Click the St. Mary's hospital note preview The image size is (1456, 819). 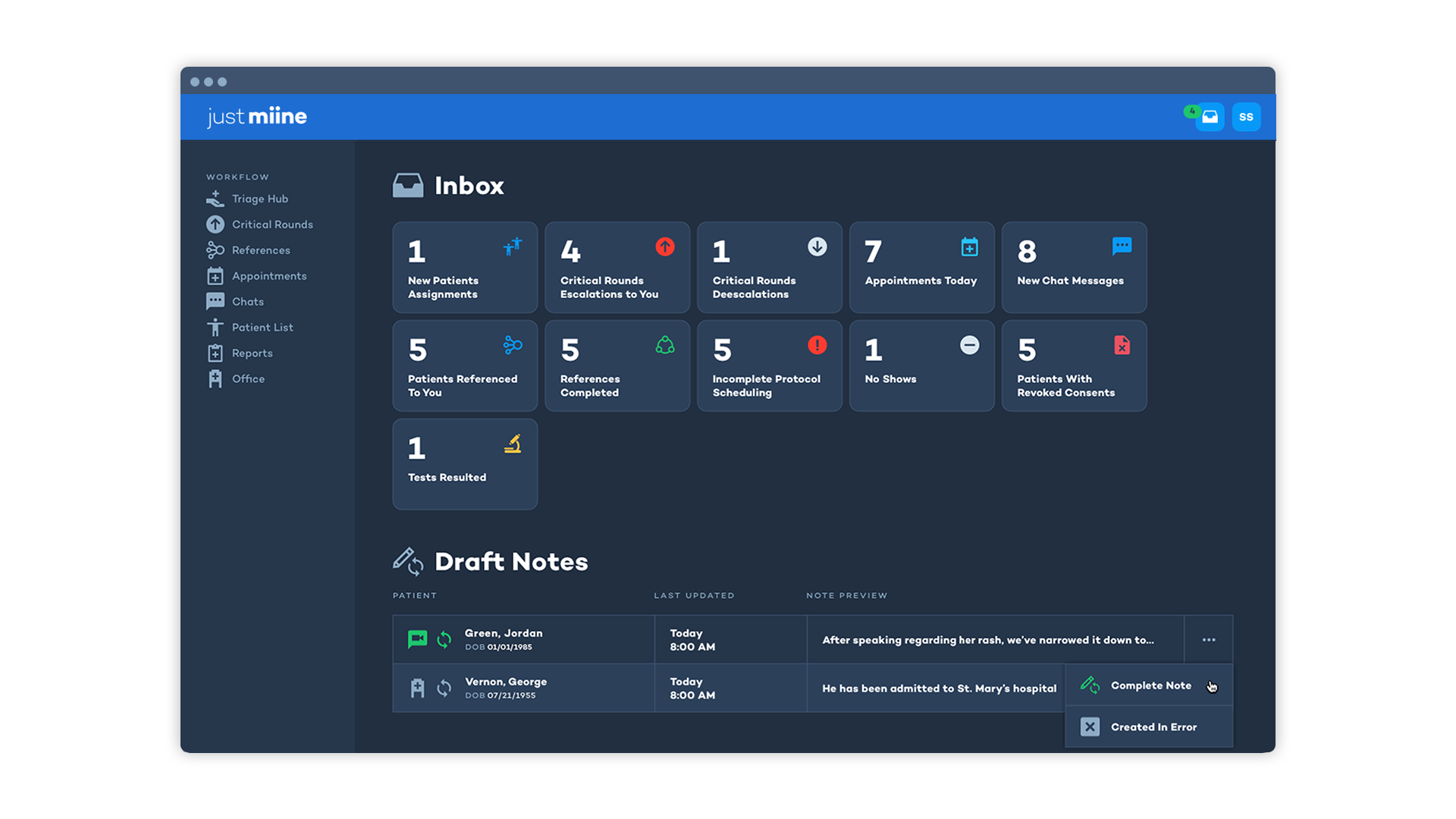pyautogui.click(x=939, y=689)
